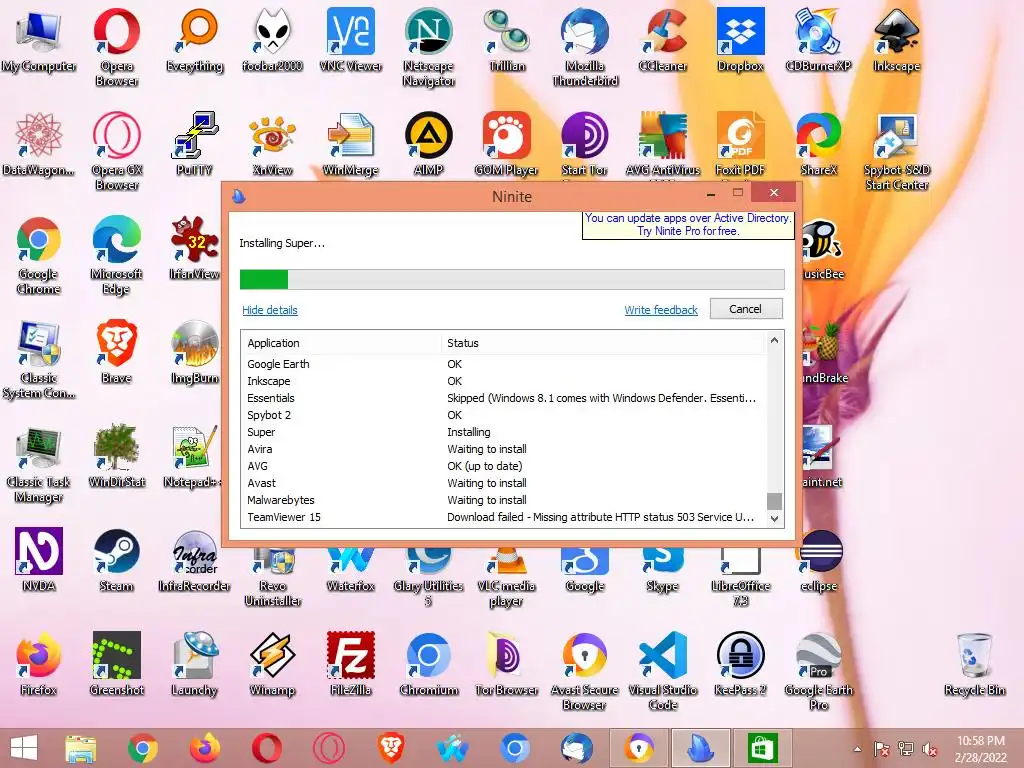Select the Avira row in list
This screenshot has height=768, width=1024.
pyautogui.click(x=504, y=449)
